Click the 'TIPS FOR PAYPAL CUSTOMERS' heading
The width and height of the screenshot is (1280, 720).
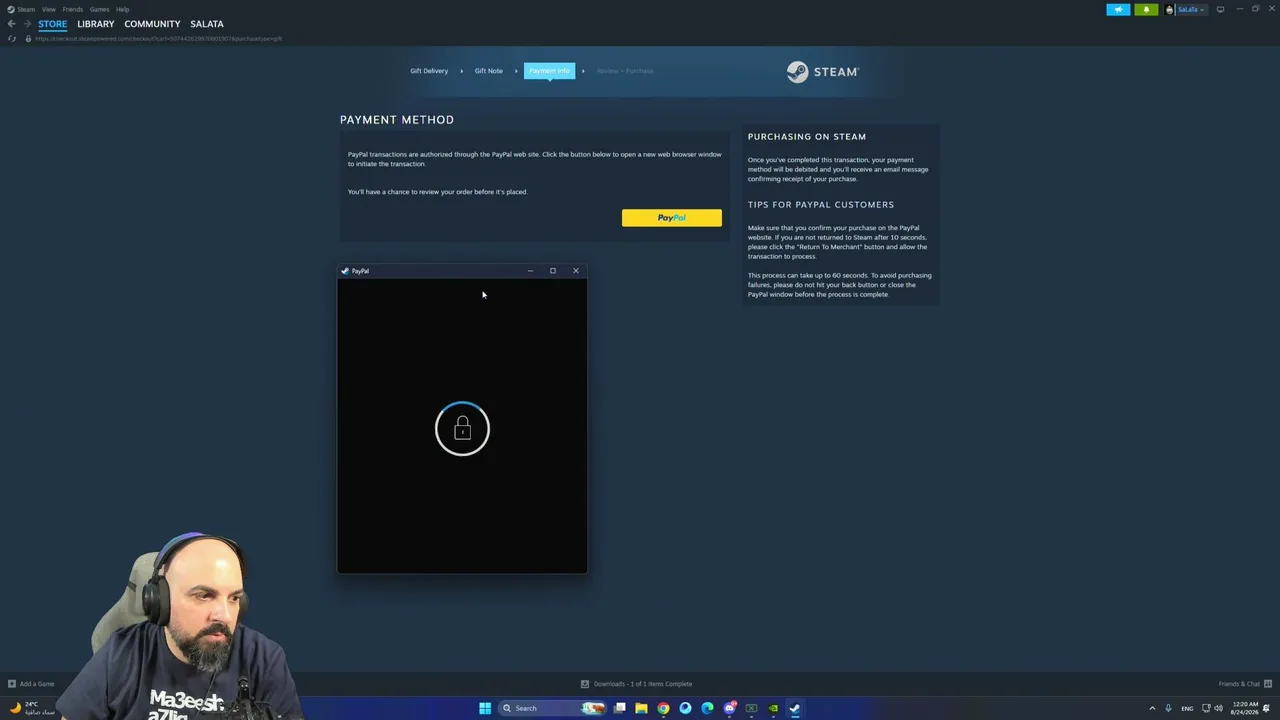[821, 205]
